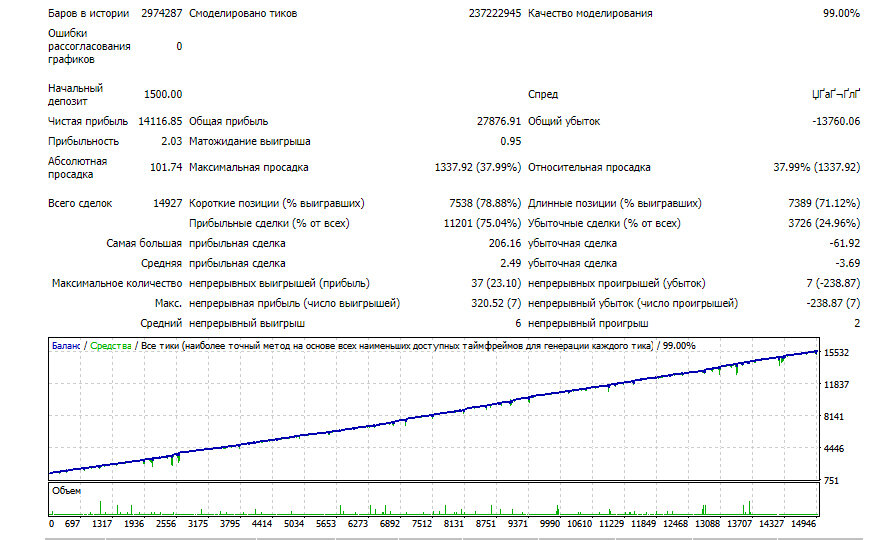The width and height of the screenshot is (885, 540).
Task: Select the profit factor value 2.03
Action: pos(172,141)
